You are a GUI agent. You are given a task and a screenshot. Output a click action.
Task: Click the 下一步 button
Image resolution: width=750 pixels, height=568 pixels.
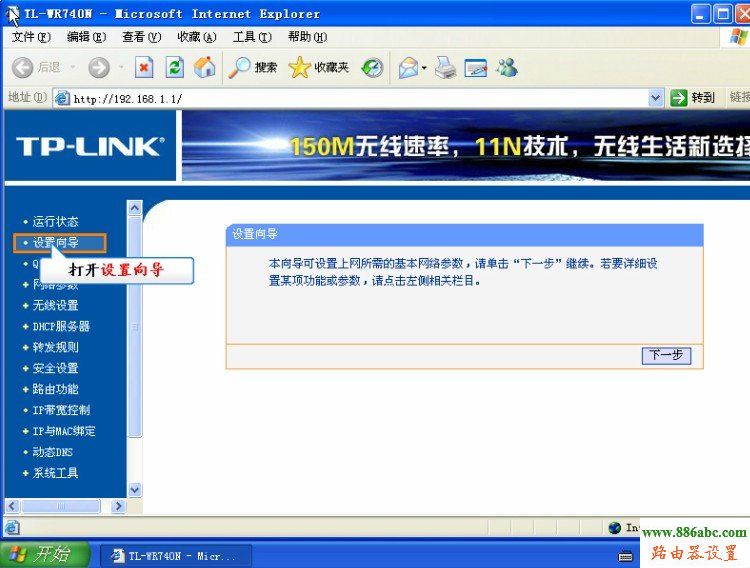click(x=666, y=356)
